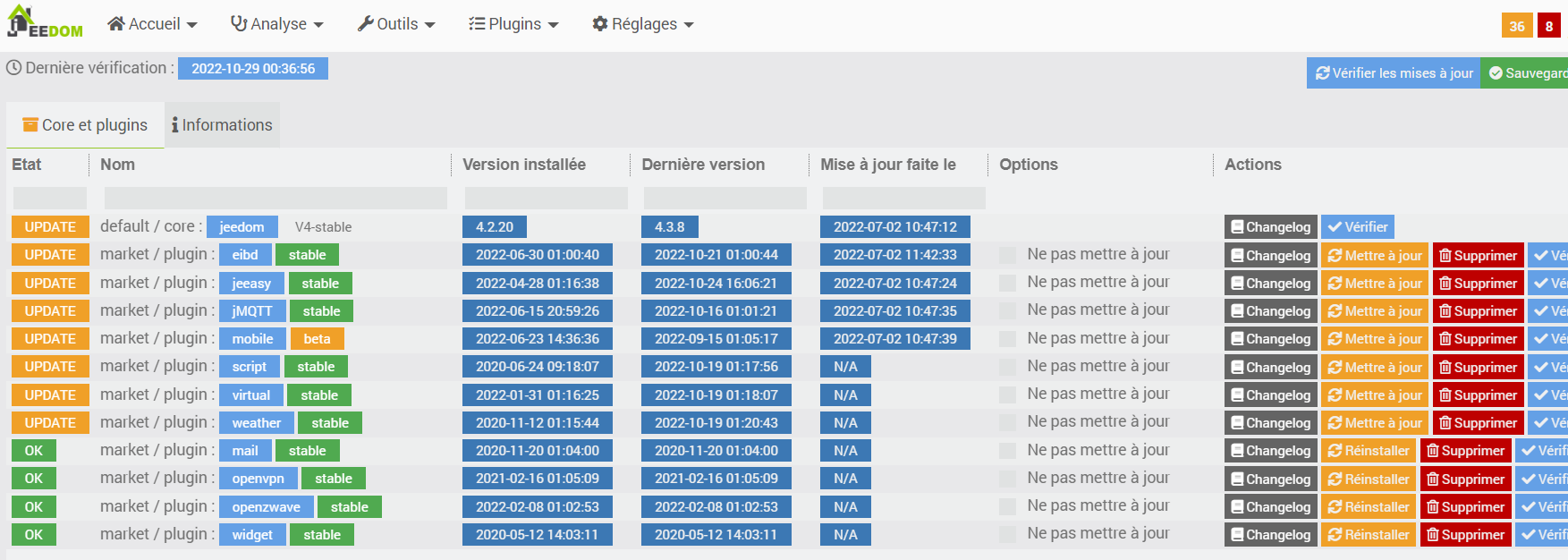Open the Réglages dropdown menu

(643, 24)
